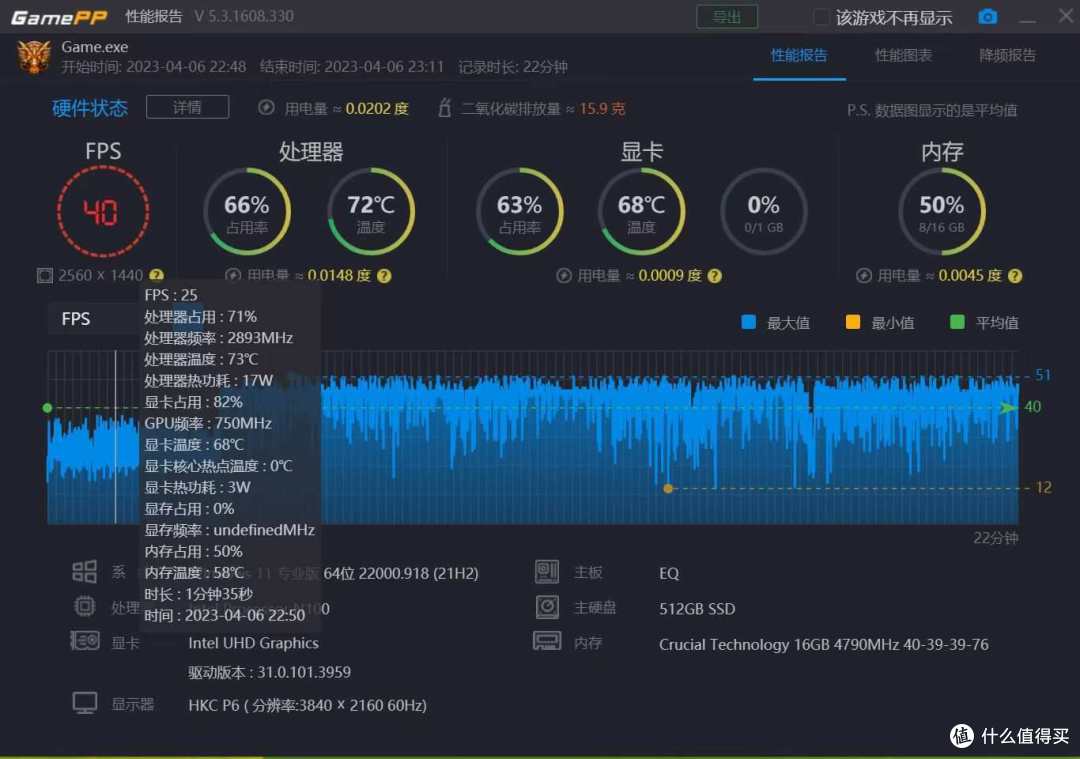1080x759 pixels.
Task: Click the Windows system info icon
Action: [85, 572]
